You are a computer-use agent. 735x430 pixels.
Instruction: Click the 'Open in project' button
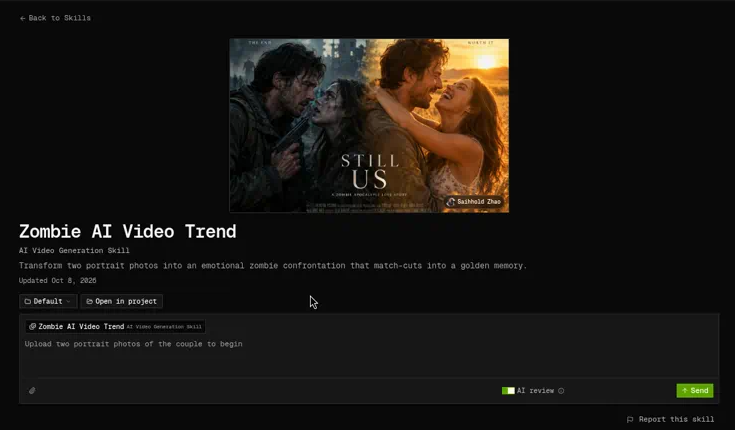[x=122, y=301]
